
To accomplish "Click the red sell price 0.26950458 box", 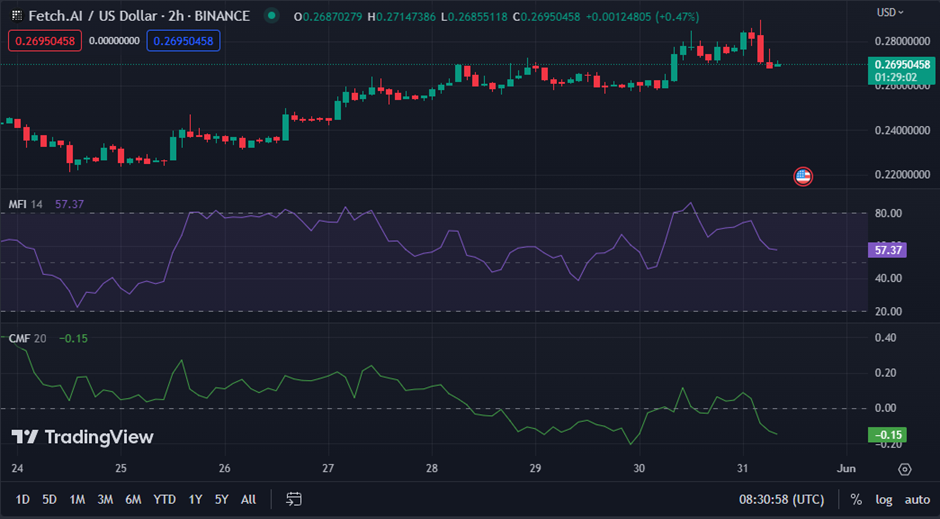I will [45, 41].
